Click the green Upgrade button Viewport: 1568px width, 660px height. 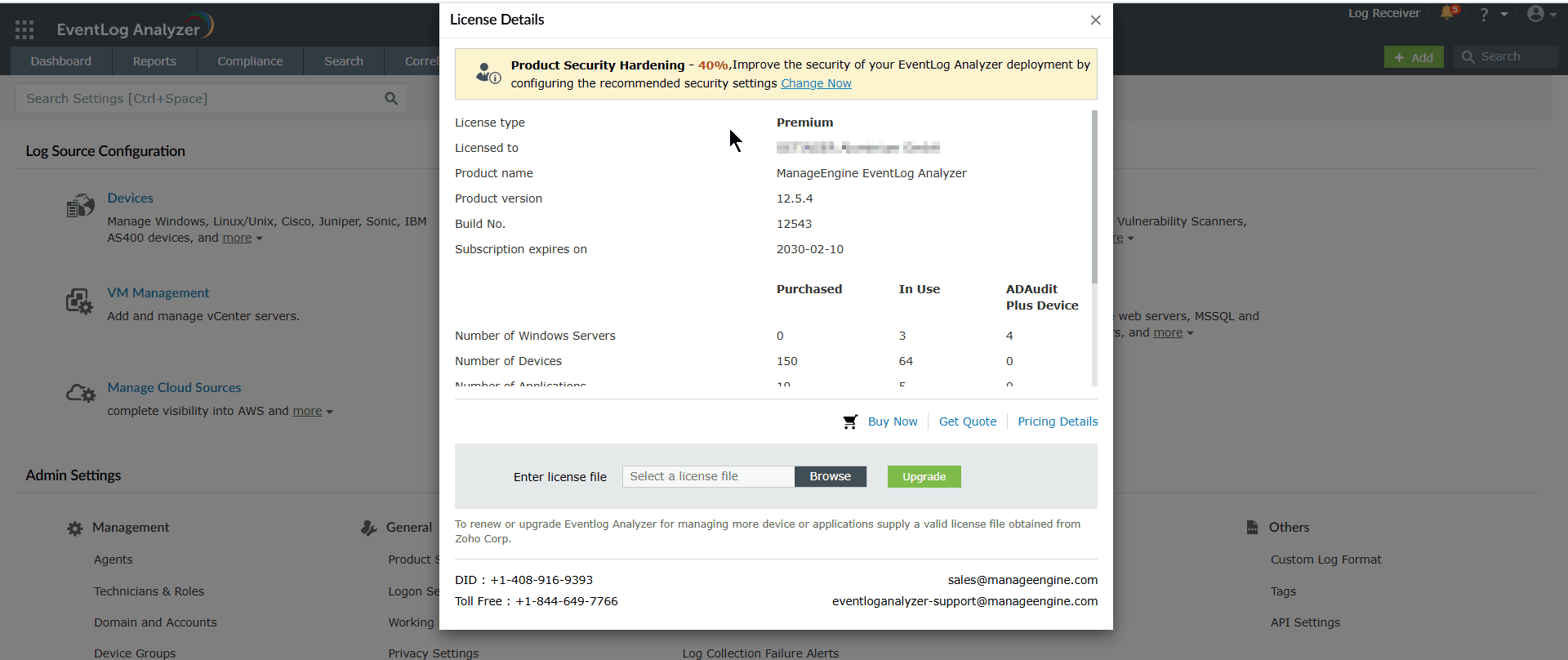pos(924,476)
